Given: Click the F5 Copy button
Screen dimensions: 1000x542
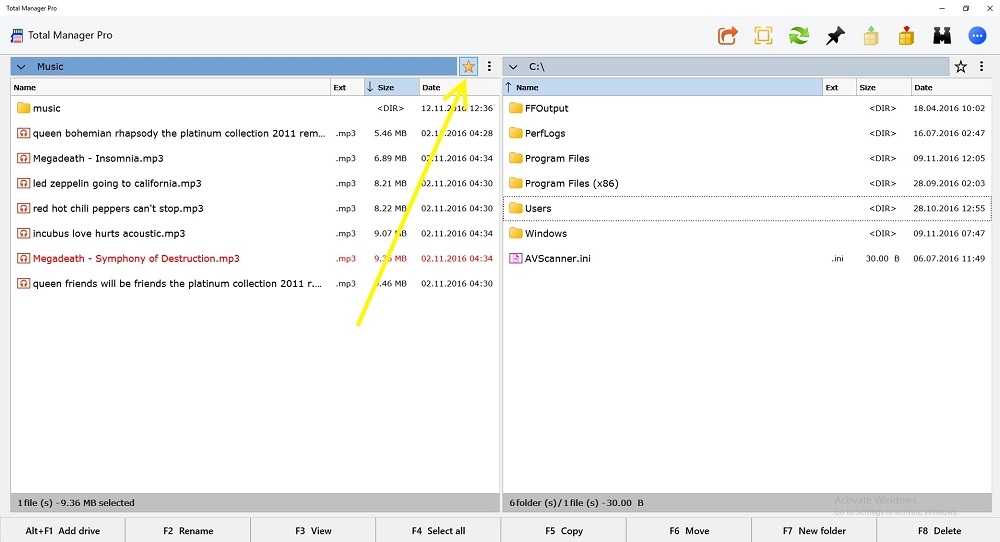Looking at the screenshot, I should point(564,531).
